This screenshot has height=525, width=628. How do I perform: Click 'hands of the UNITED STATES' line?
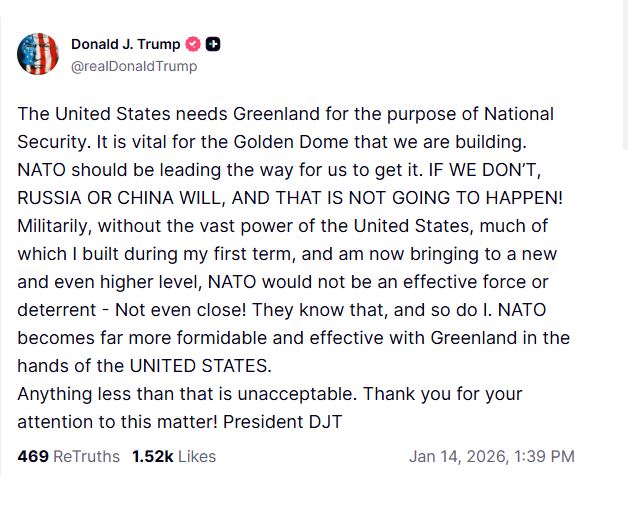coord(144,365)
